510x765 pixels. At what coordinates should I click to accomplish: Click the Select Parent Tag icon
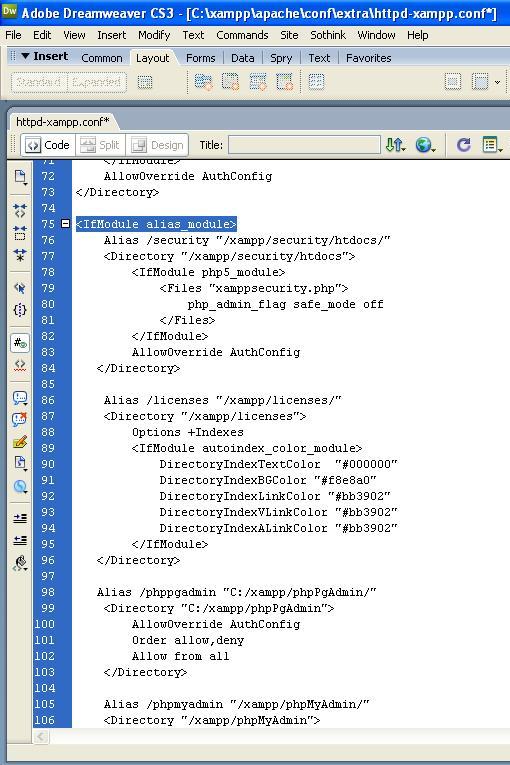(20, 288)
